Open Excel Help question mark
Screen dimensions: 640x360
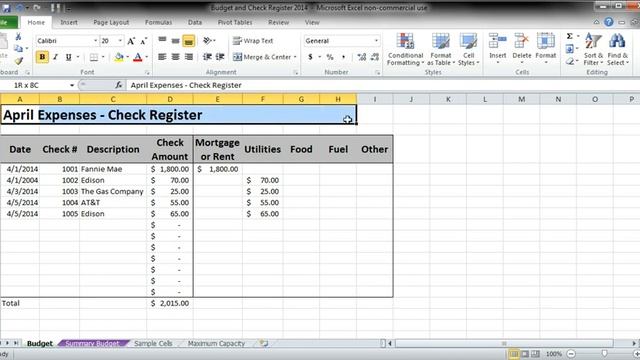pyautogui.click(x=609, y=22)
